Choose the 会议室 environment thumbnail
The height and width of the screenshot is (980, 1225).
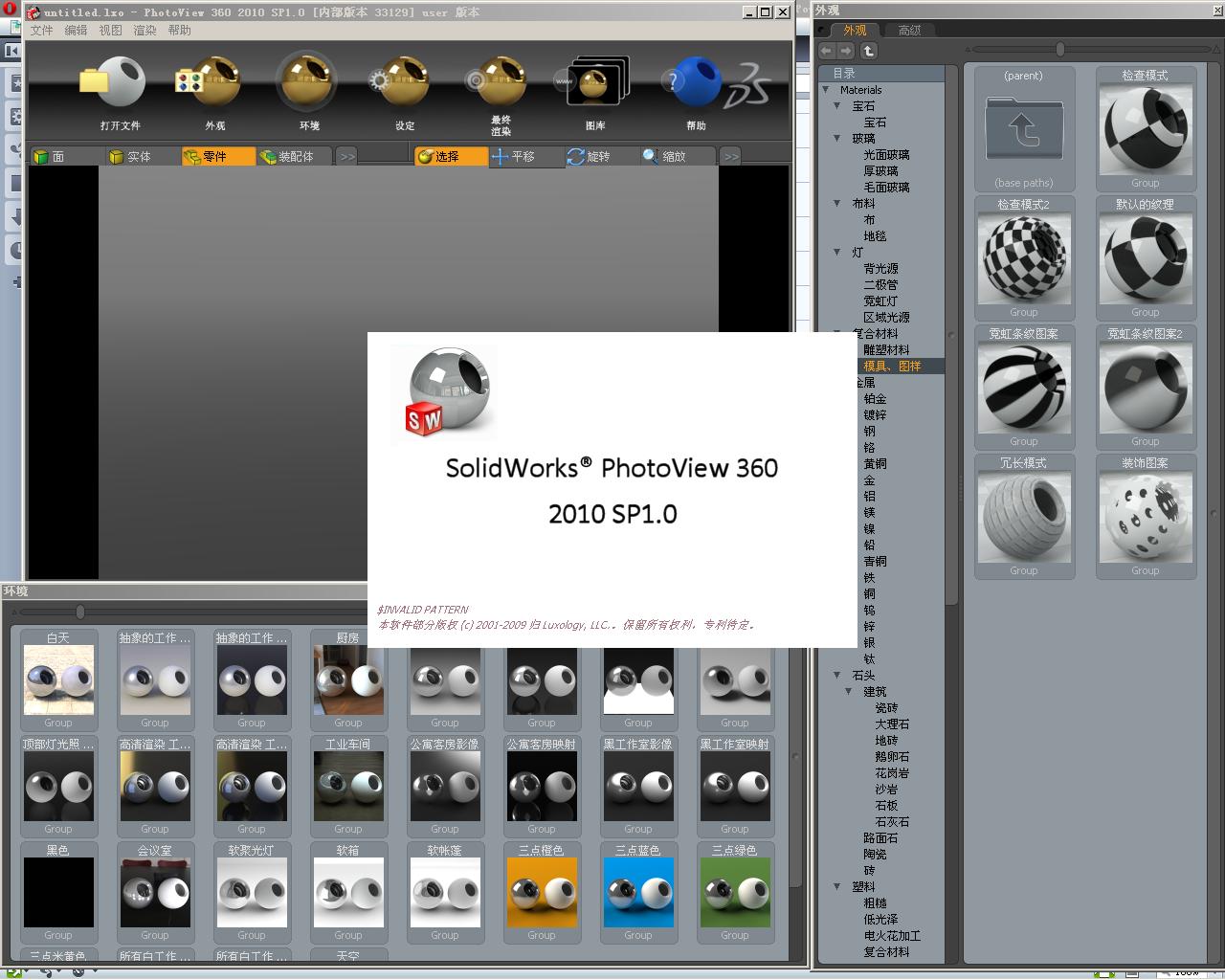[155, 892]
